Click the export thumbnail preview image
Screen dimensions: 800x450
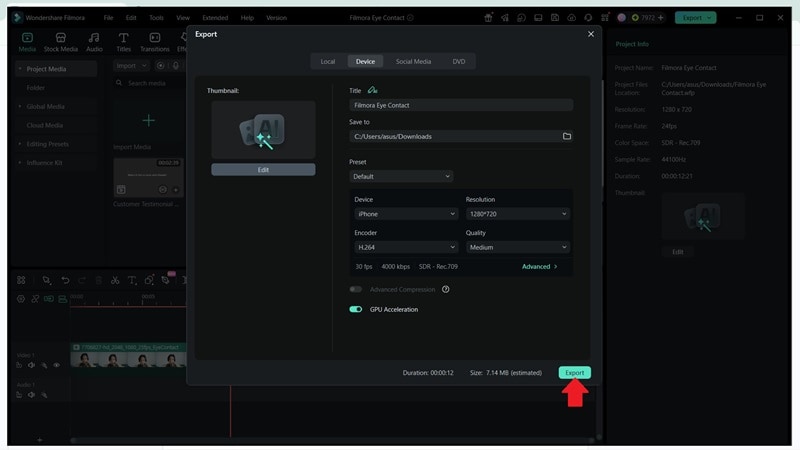point(263,130)
